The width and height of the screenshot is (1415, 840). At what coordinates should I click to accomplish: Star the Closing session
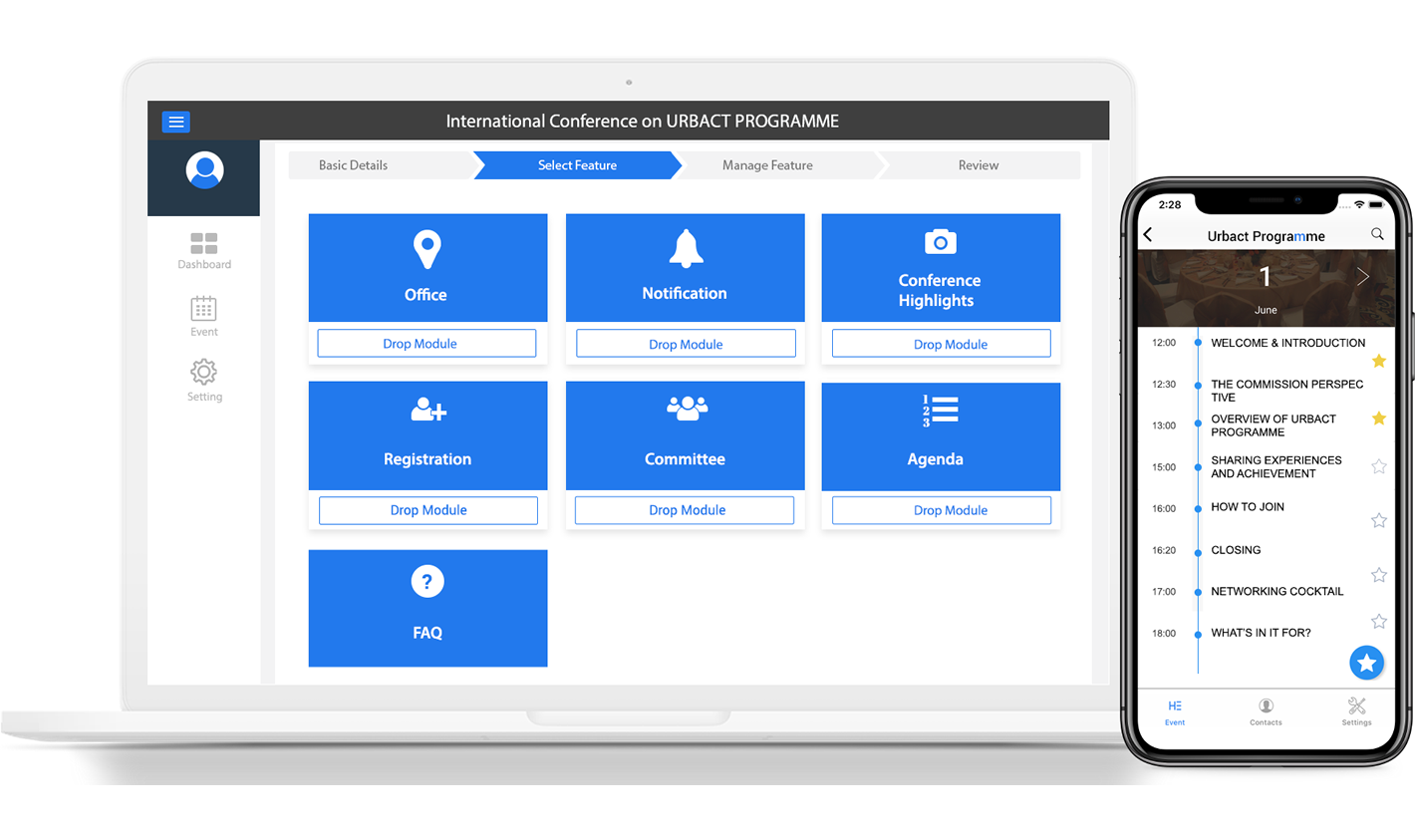pos(1379,575)
